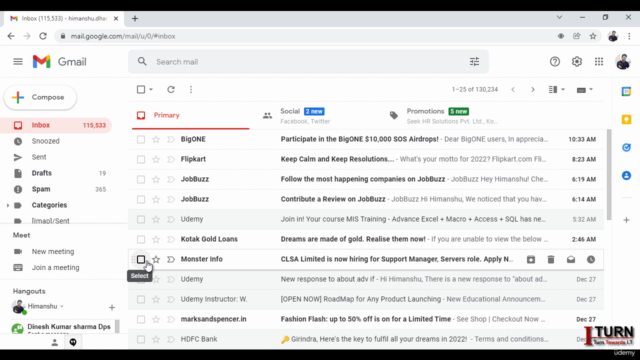This screenshot has height=360, width=640.
Task: Compose a new email
Action: click(40, 97)
